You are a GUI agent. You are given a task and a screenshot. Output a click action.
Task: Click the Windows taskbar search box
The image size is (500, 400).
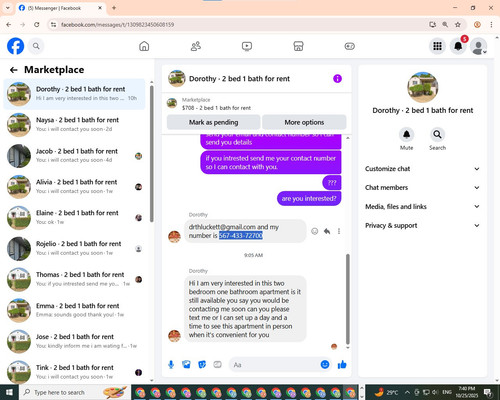[x=75, y=392]
